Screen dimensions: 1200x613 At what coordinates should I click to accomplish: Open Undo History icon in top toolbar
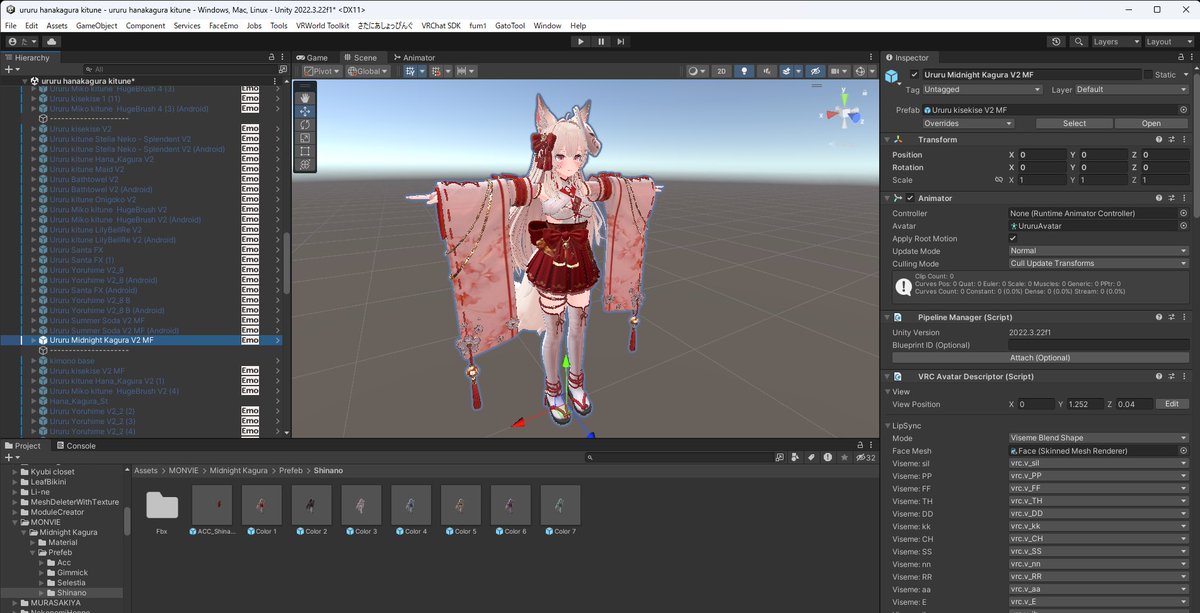1057,42
